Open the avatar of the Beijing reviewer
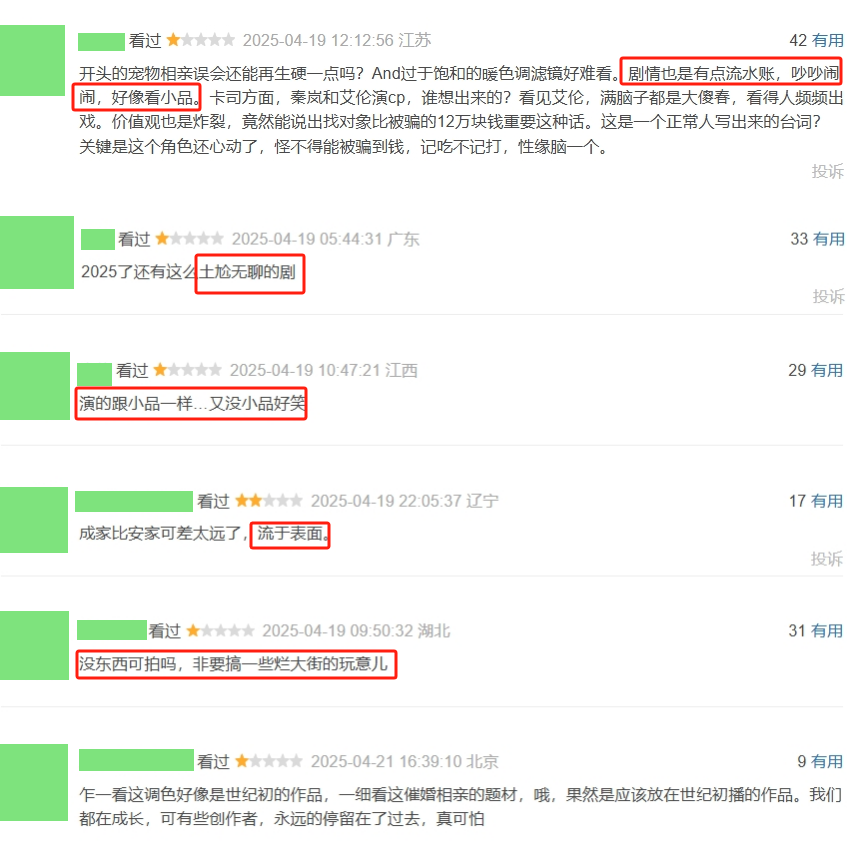Screen dimensions: 847x843 pyautogui.click(x=33, y=782)
